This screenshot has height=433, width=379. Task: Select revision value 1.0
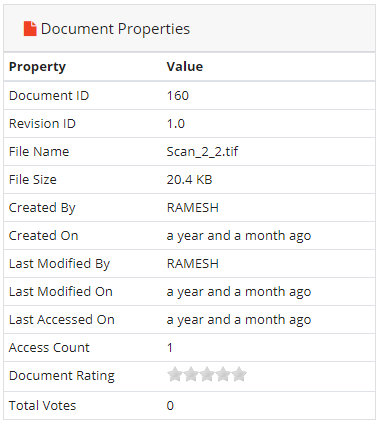(x=176, y=124)
